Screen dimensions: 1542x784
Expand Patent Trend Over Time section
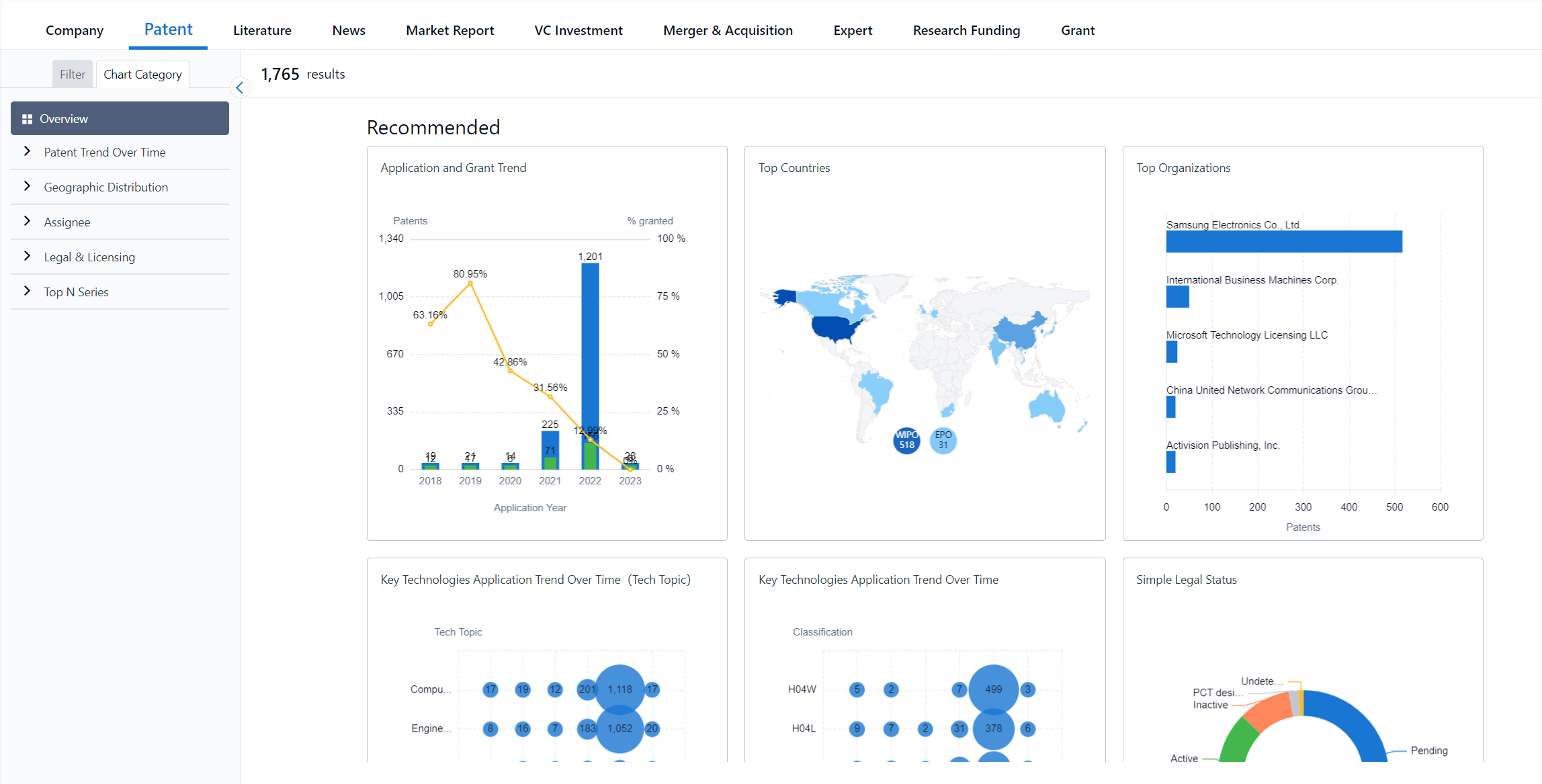tap(28, 152)
